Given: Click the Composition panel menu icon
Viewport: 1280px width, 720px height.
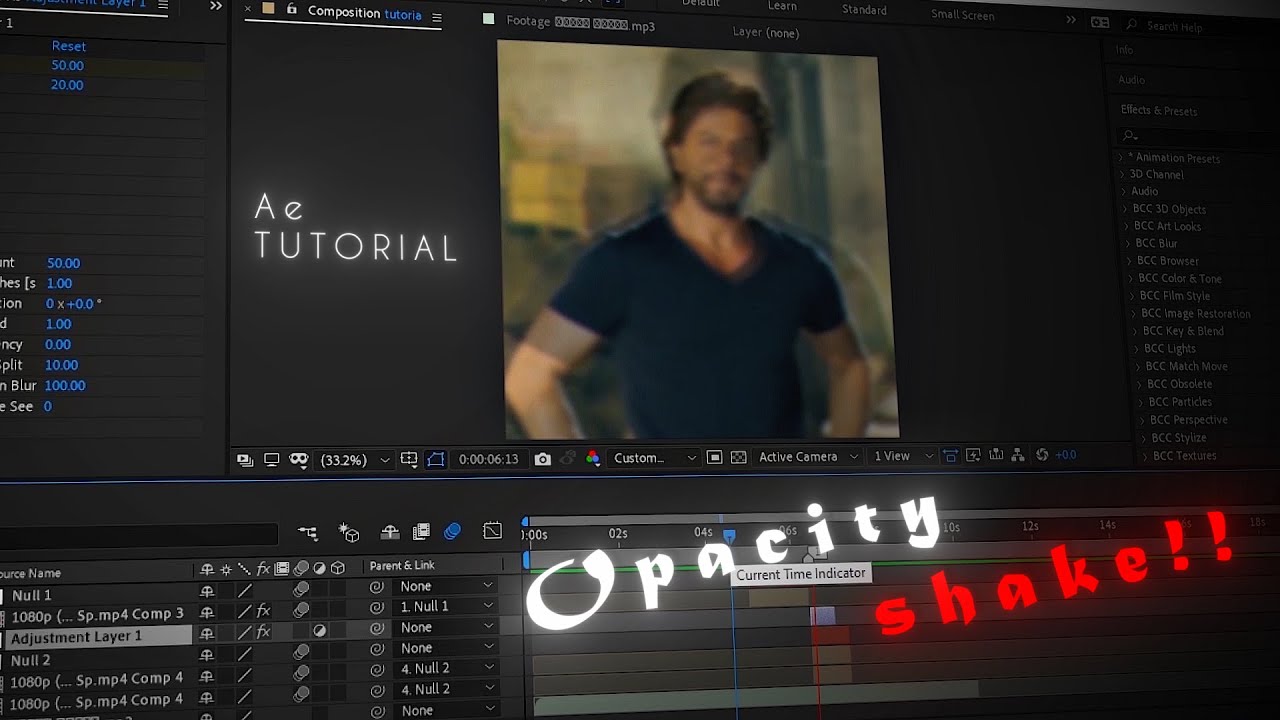Looking at the screenshot, I should click(435, 16).
